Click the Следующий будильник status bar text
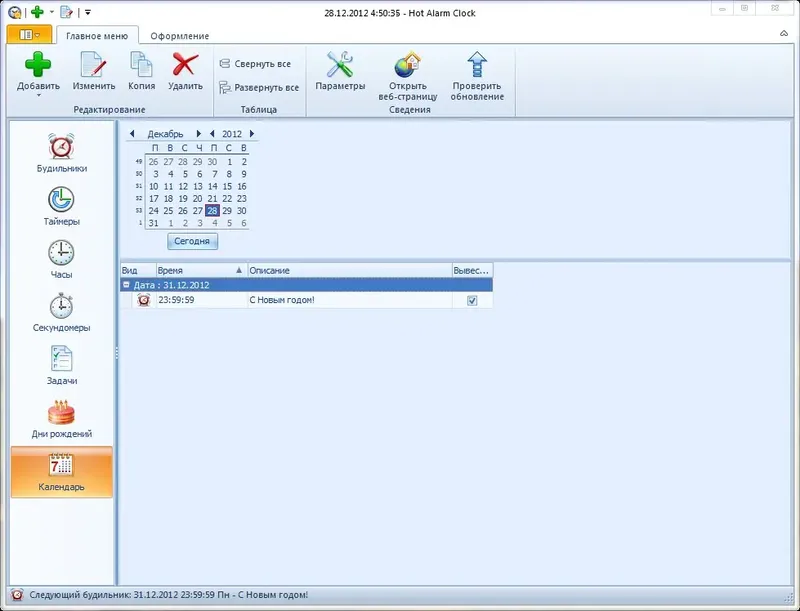Image resolution: width=800 pixels, height=611 pixels. (169, 595)
